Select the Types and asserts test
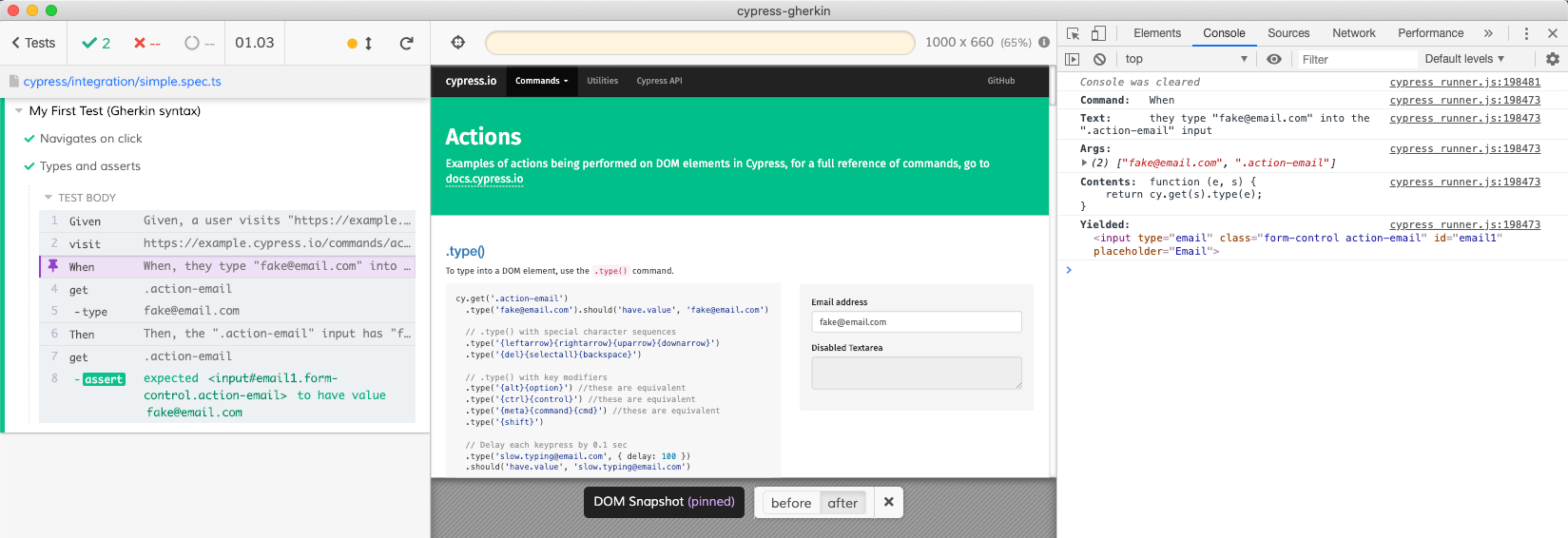The image size is (1568, 538). [90, 166]
